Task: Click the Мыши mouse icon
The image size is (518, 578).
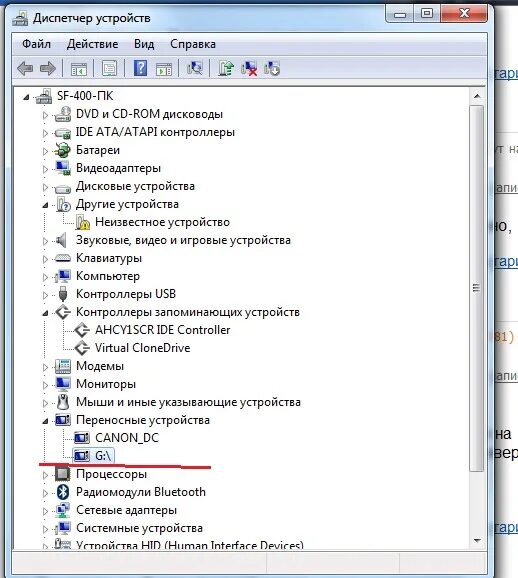Action: click(x=63, y=402)
